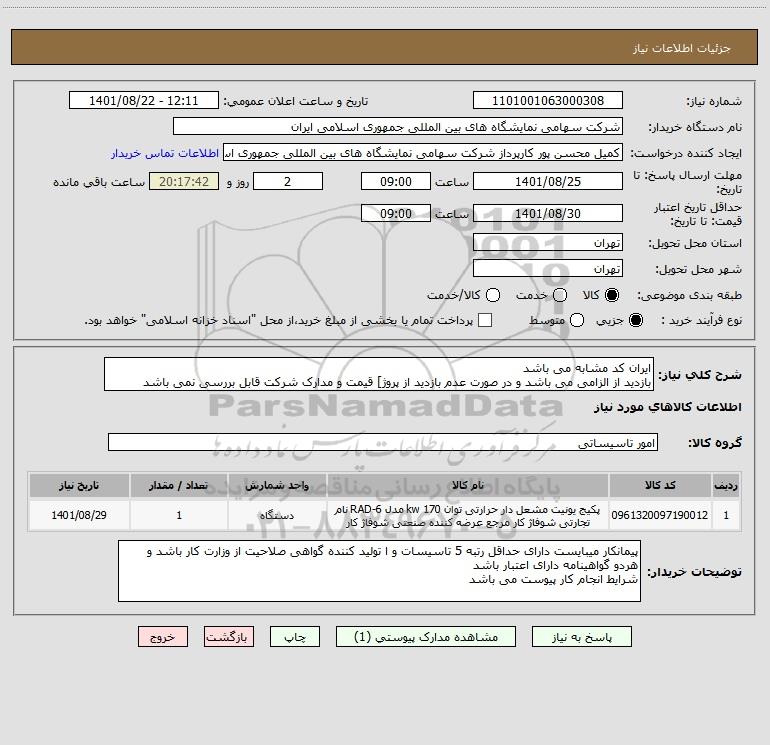Open مشاهده مدارک پیوستی (1) button
The height and width of the screenshot is (745, 770).
(426, 637)
